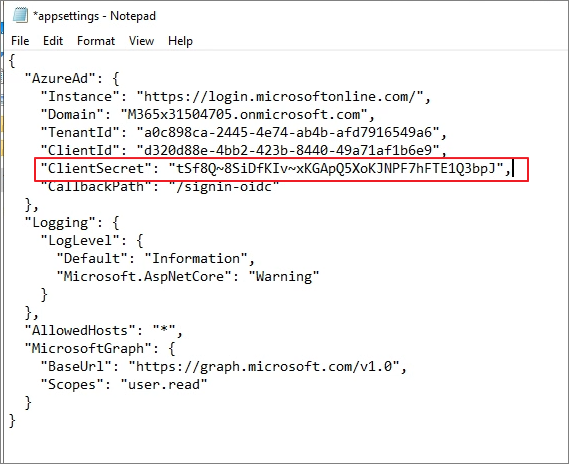This screenshot has height=464, width=569.
Task: Click the "Scopes" key text
Action: click(x=72, y=384)
